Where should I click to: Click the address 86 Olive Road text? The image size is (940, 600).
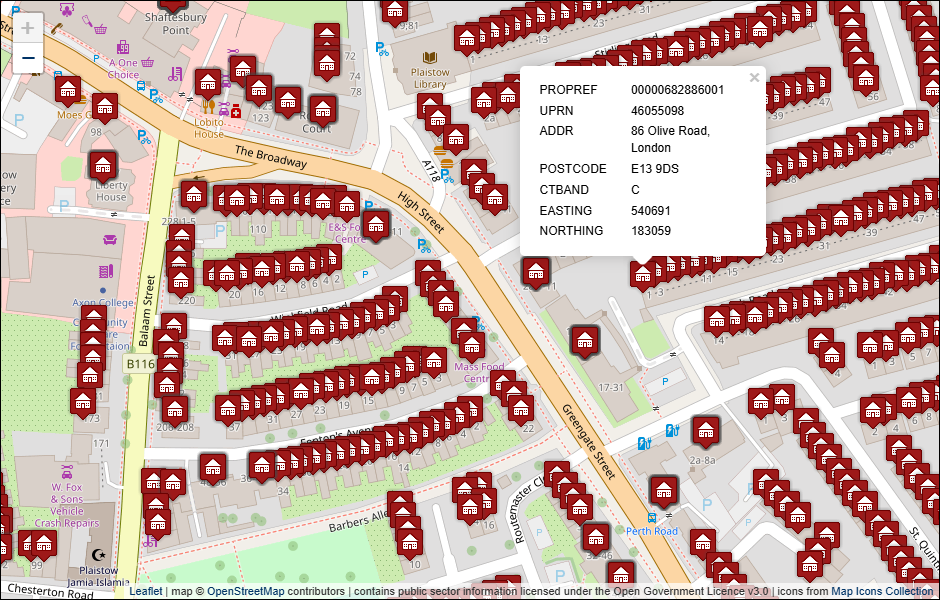pos(669,131)
